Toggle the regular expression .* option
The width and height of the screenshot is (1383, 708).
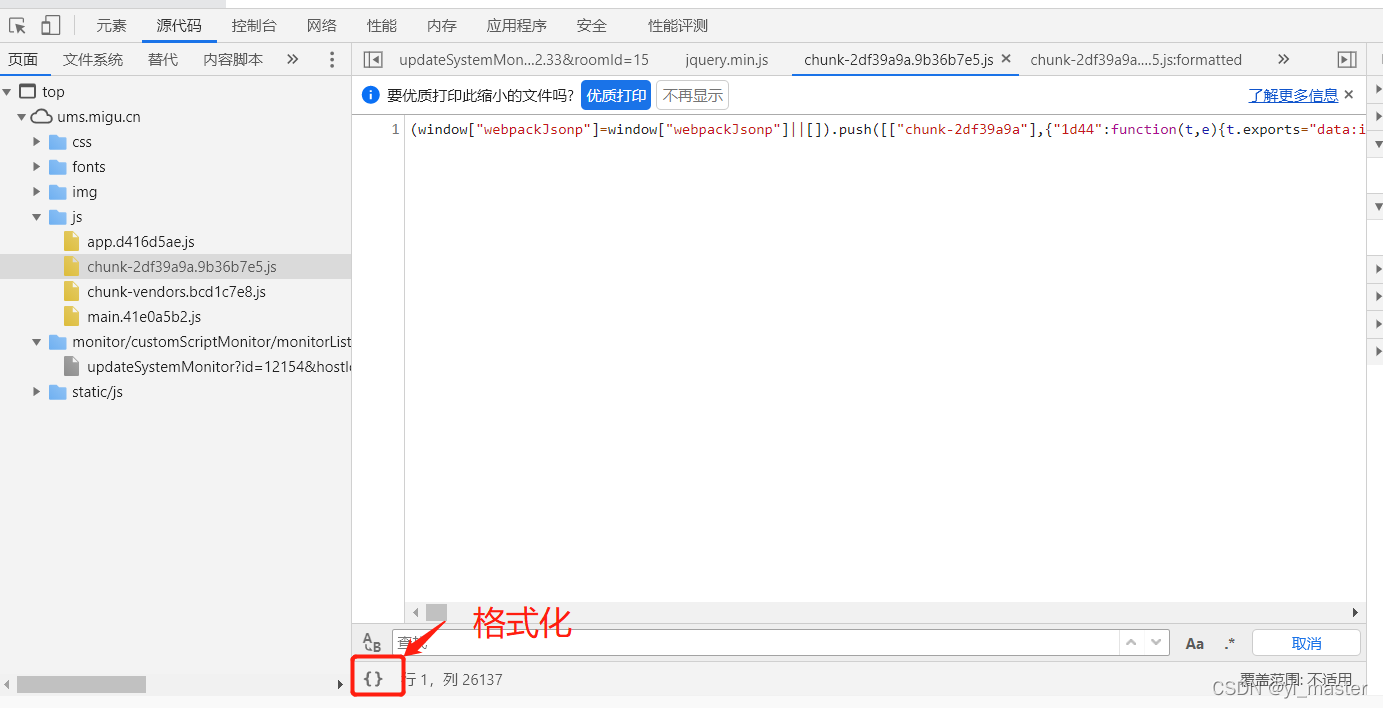[1230, 644]
